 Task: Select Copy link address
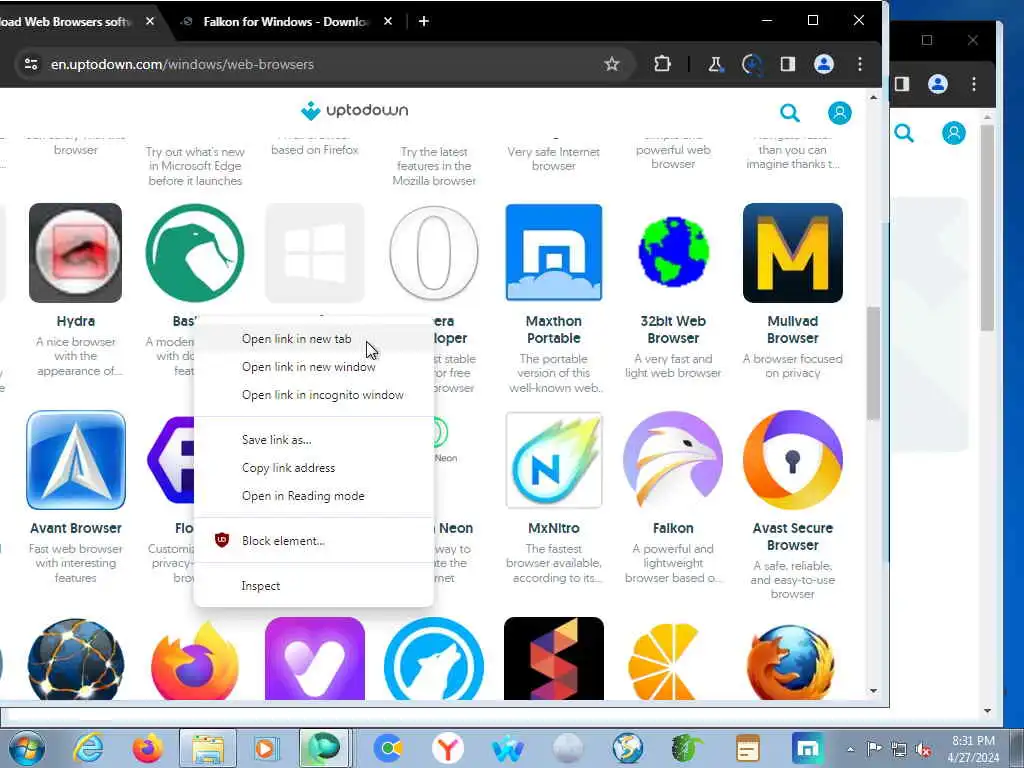(x=314, y=468)
